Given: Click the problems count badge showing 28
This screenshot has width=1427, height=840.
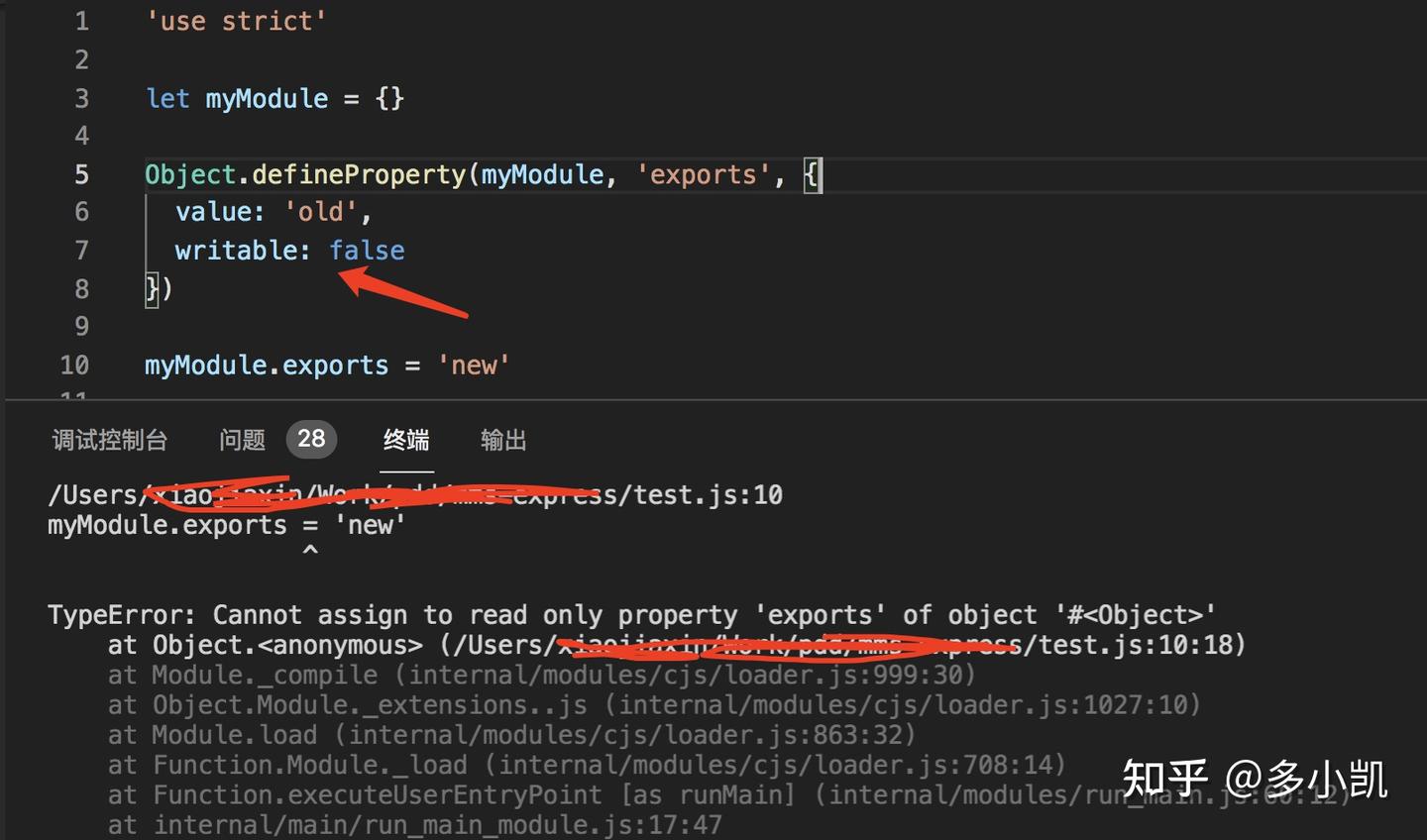Looking at the screenshot, I should 311,439.
